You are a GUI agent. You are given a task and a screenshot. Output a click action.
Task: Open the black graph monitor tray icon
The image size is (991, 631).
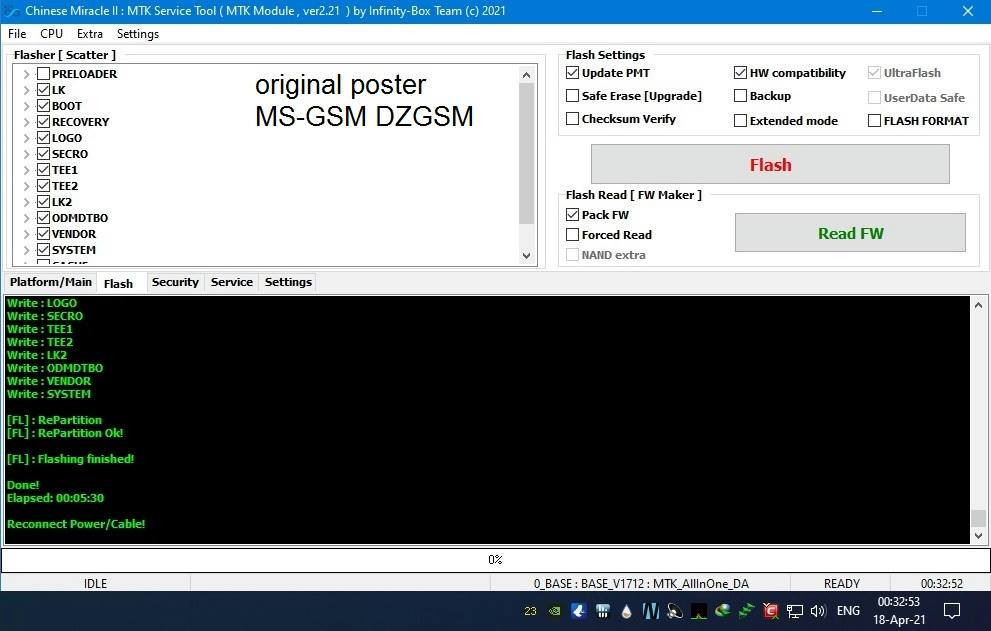pos(698,611)
